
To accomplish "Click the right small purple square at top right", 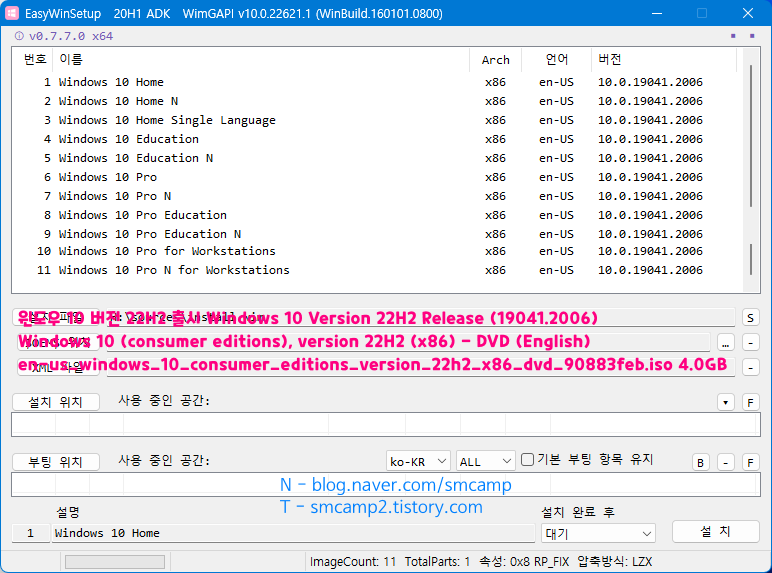I will [752, 35].
